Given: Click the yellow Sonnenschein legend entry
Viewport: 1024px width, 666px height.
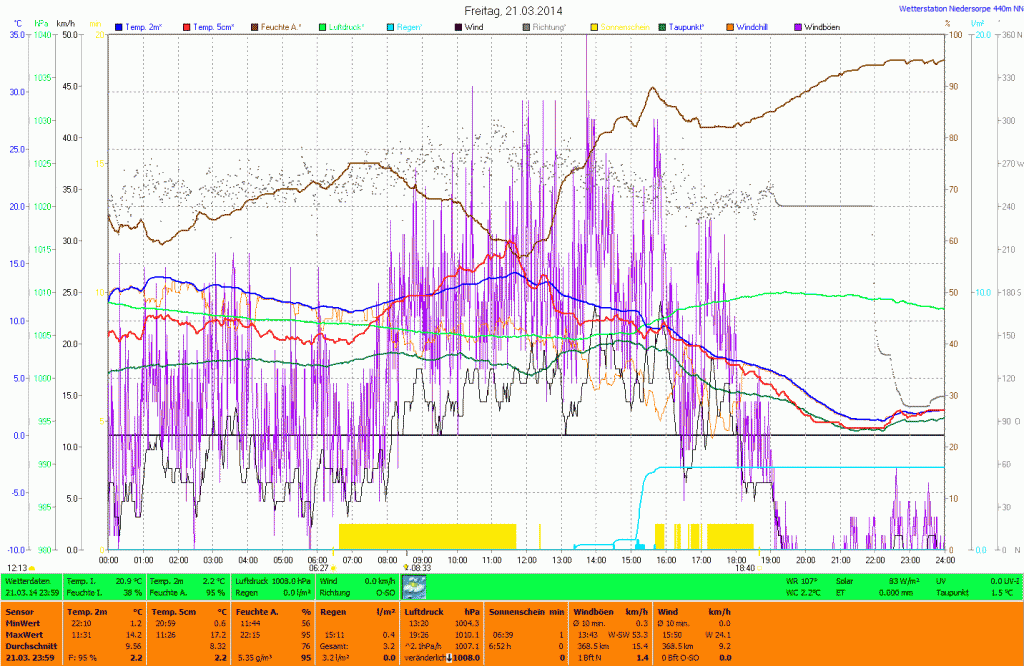Looking at the screenshot, I should click(620, 26).
